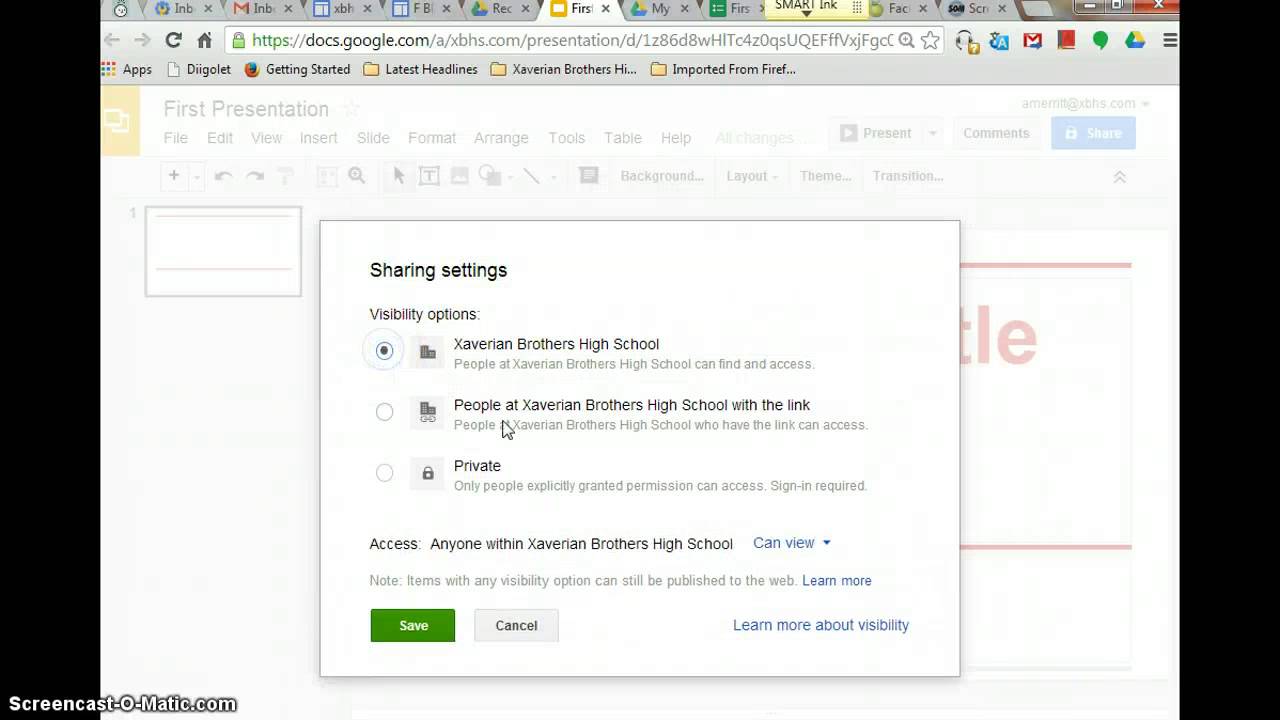Click the Gmail extension icon

(x=1032, y=40)
